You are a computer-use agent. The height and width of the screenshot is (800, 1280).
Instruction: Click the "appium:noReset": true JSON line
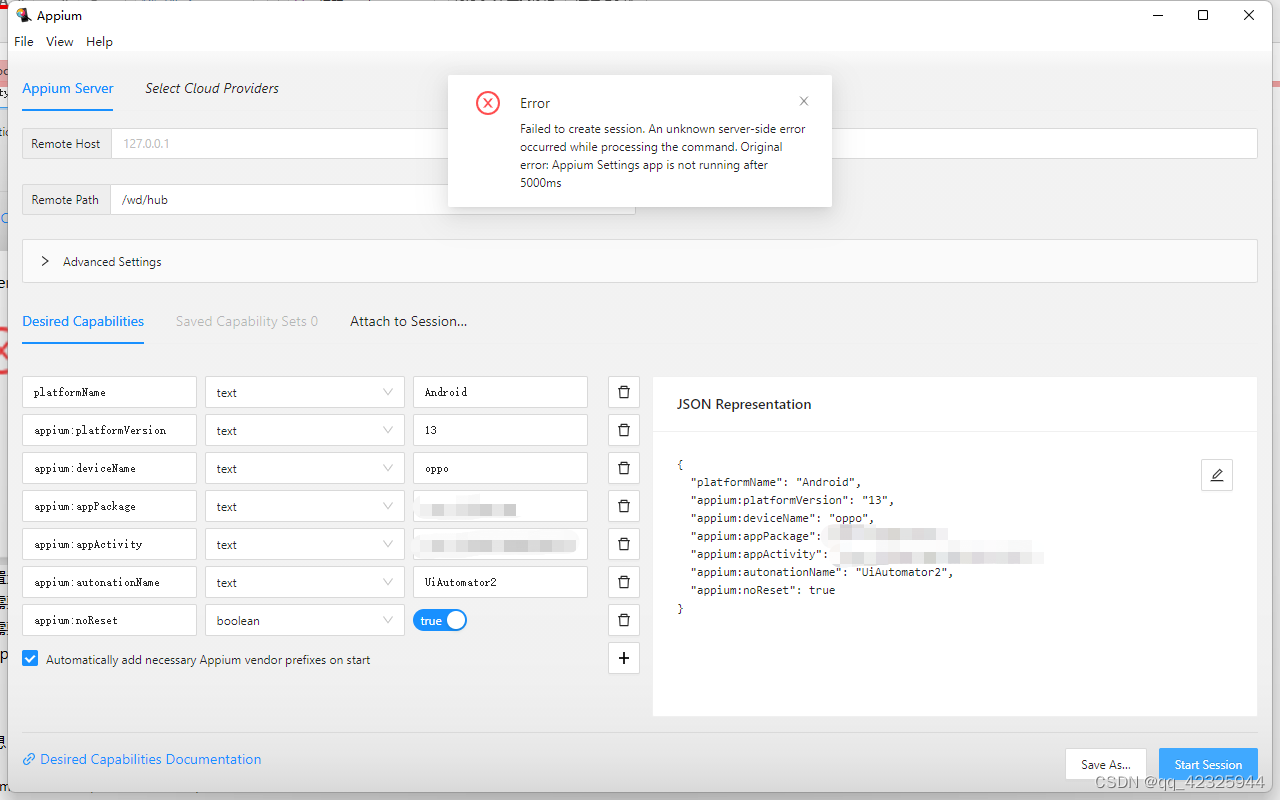point(763,590)
